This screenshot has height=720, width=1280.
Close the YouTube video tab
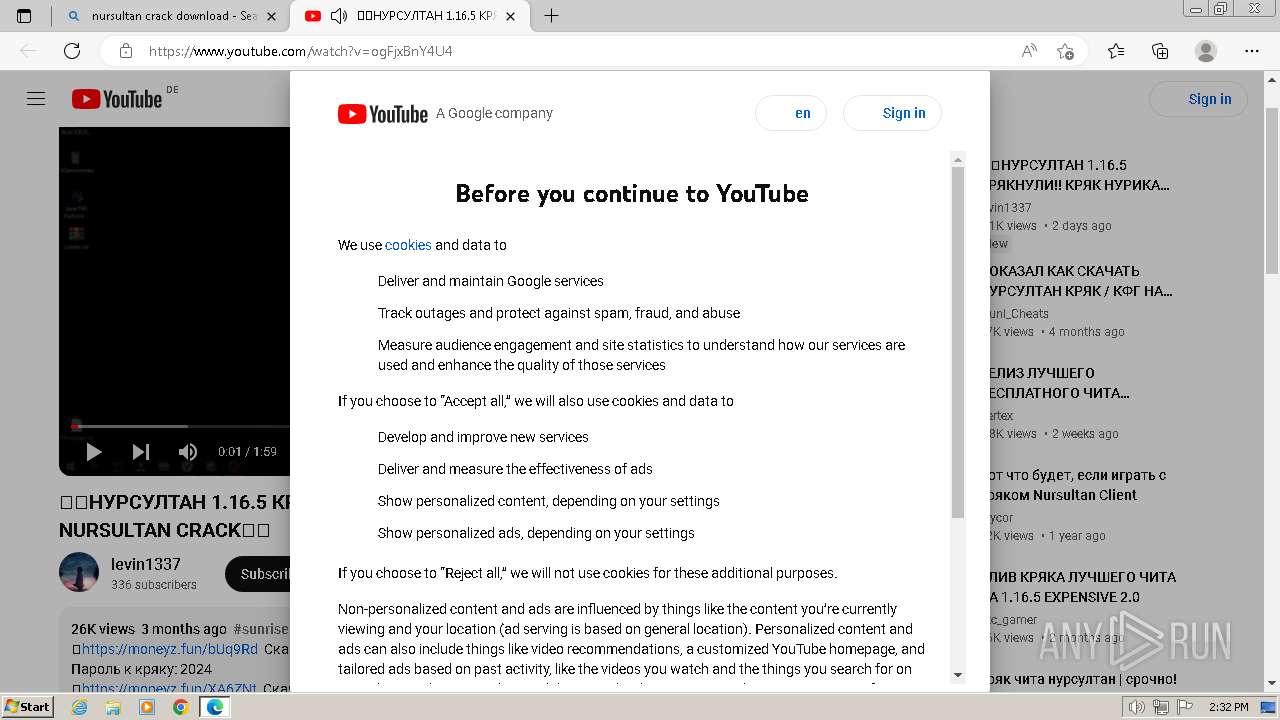tap(511, 16)
